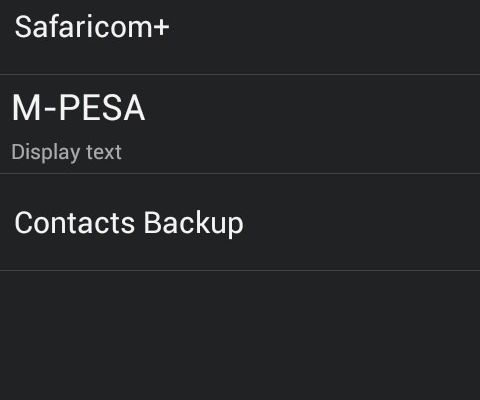Tap the word Backup in Contacts Backup
Image resolution: width=480 pixels, height=400 pixels.
[x=194, y=223]
